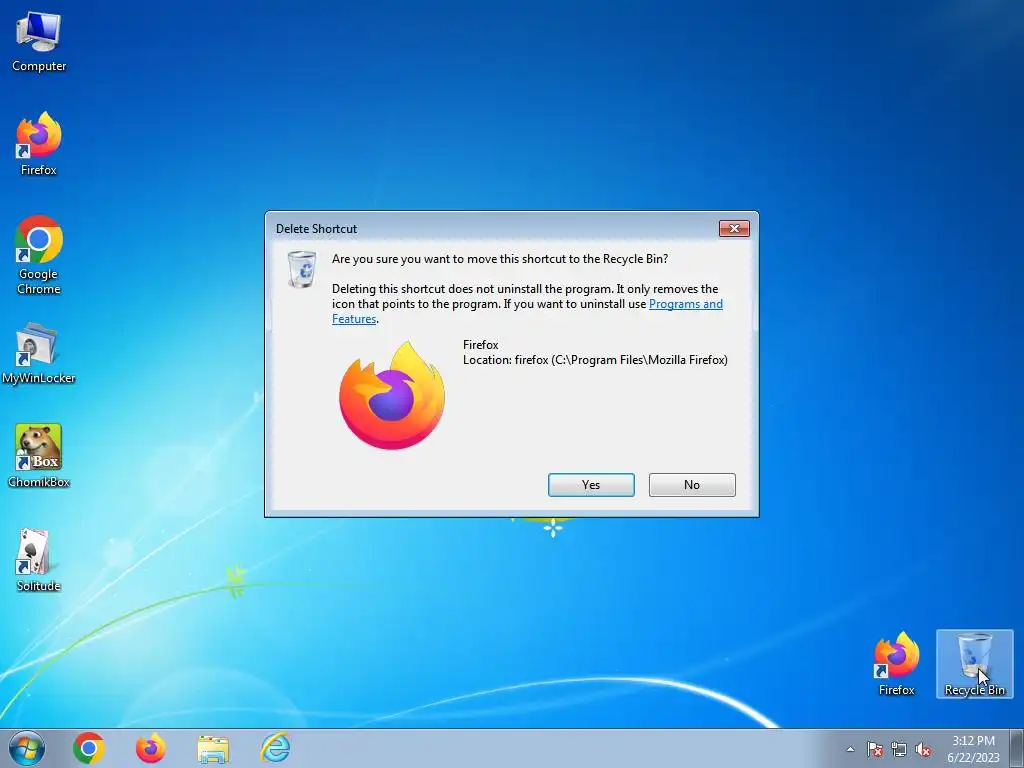Screen dimensions: 1024x768
Task: Select the Computer desktop icon
Action: [39, 41]
